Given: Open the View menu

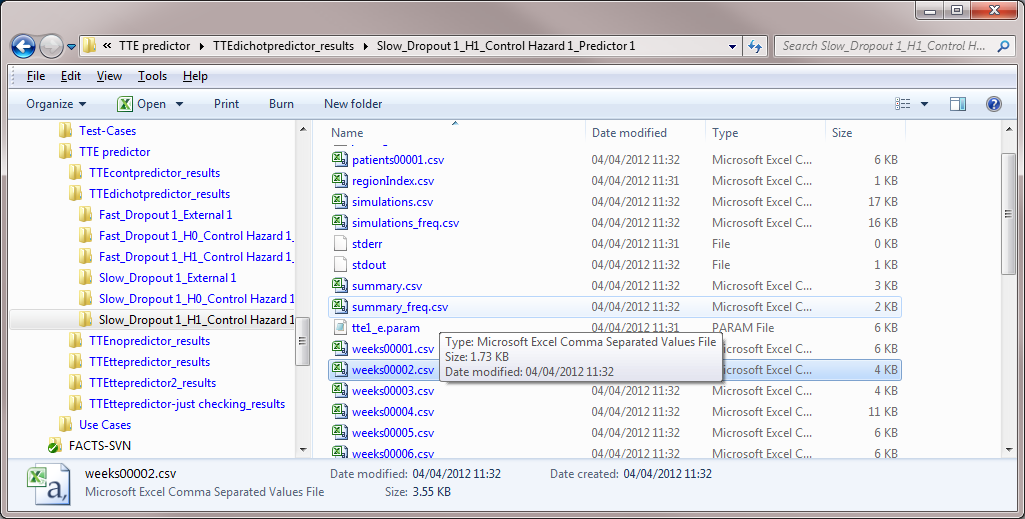Looking at the screenshot, I should click(x=109, y=76).
